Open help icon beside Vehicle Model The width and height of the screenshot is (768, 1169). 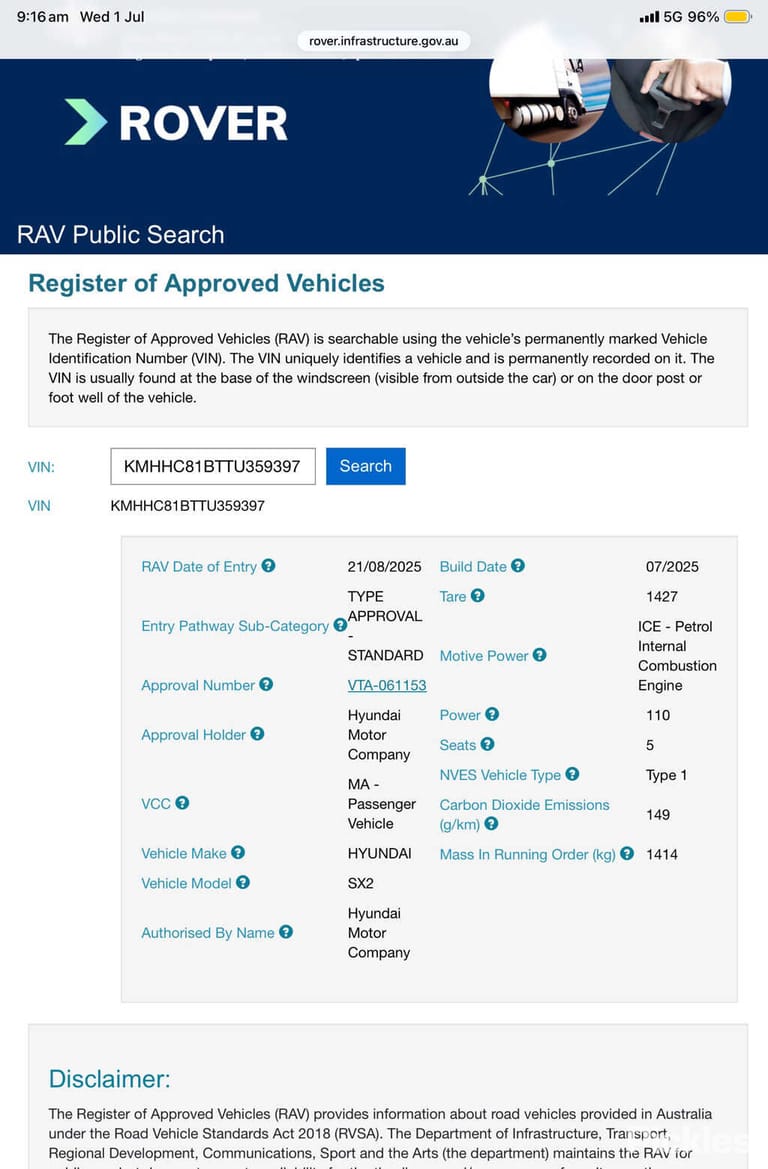pos(243,882)
